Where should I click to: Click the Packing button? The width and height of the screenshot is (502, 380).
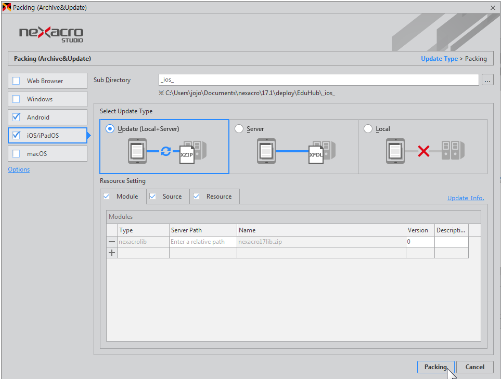(x=436, y=367)
